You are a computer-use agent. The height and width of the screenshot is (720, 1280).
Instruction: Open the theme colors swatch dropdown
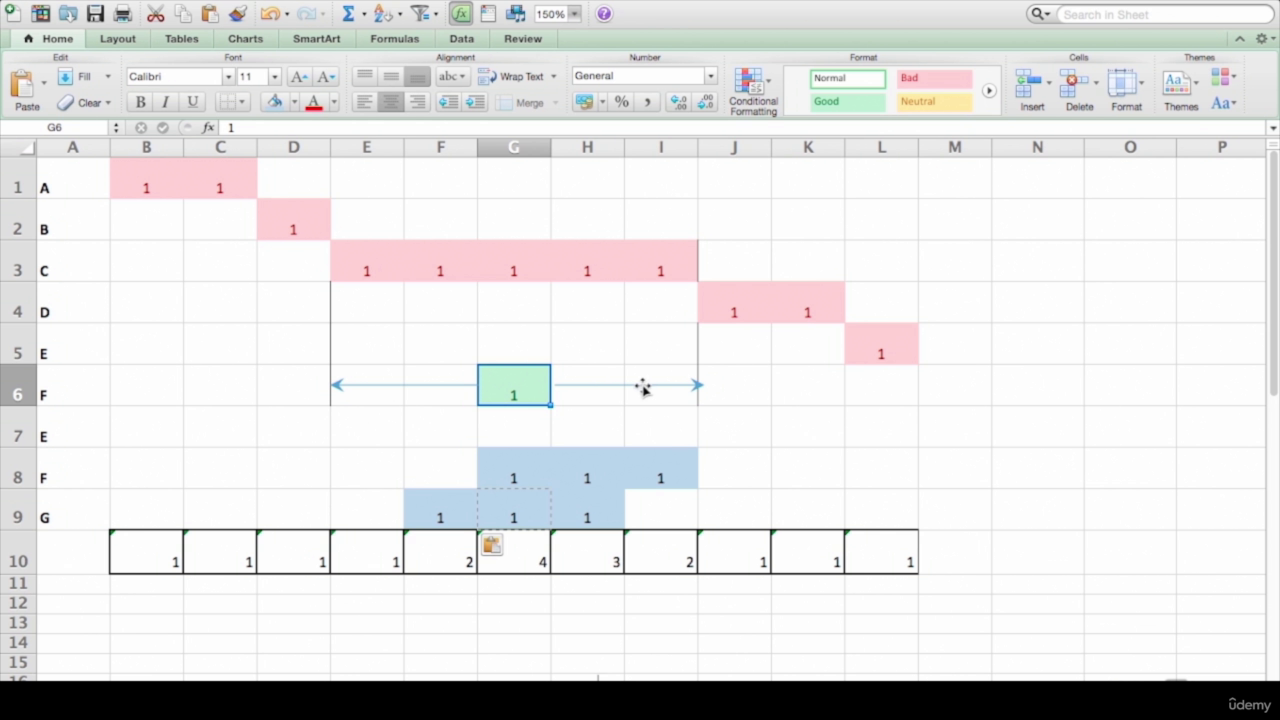1224,77
